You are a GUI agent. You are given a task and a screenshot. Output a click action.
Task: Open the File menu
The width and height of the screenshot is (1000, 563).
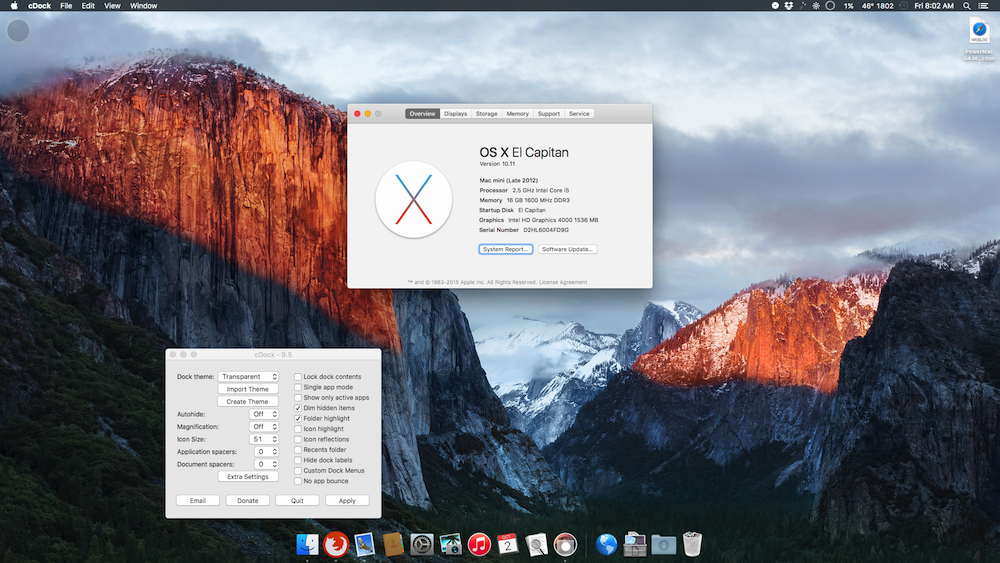coord(66,6)
